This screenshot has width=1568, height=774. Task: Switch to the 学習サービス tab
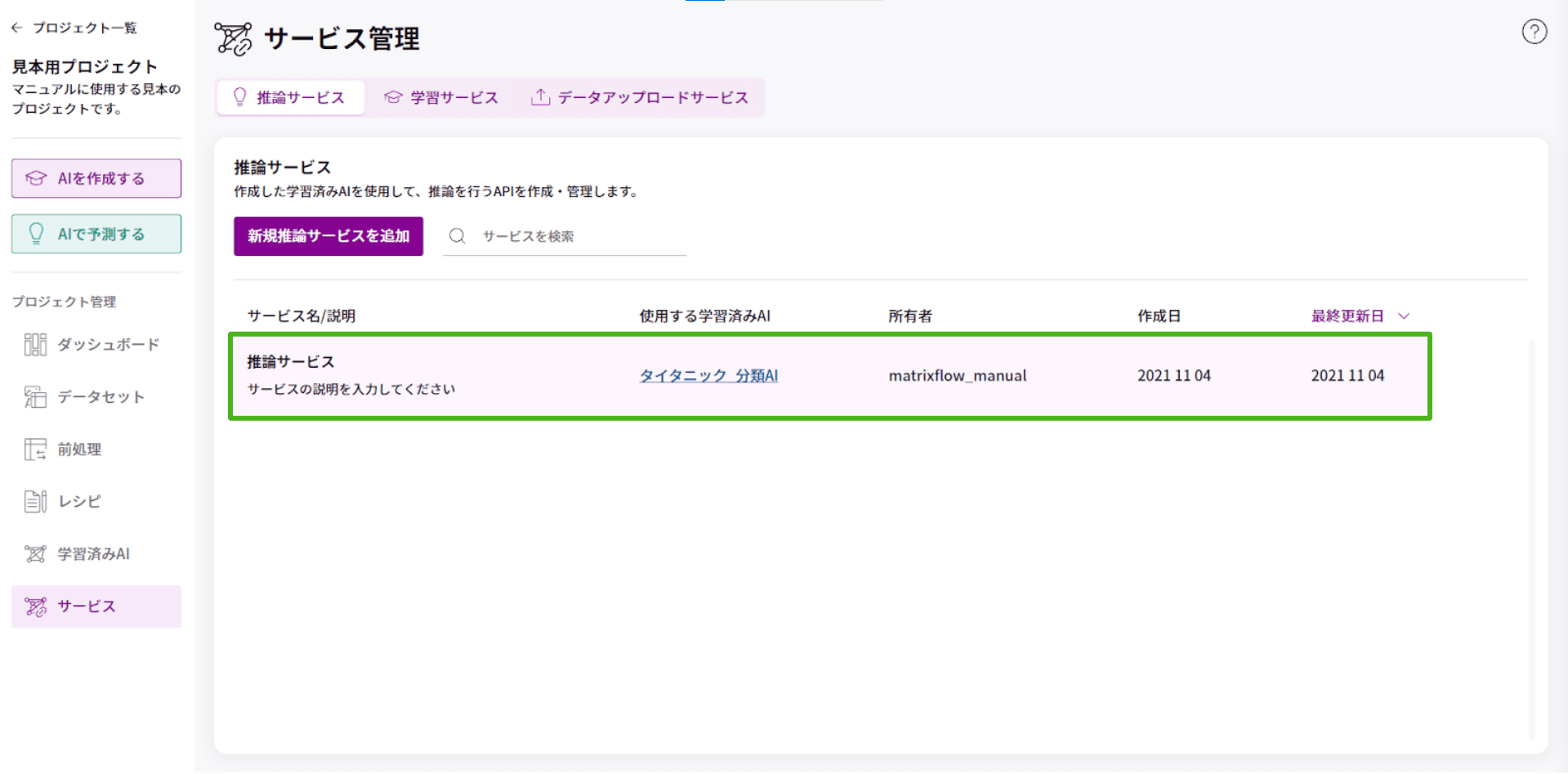(442, 97)
